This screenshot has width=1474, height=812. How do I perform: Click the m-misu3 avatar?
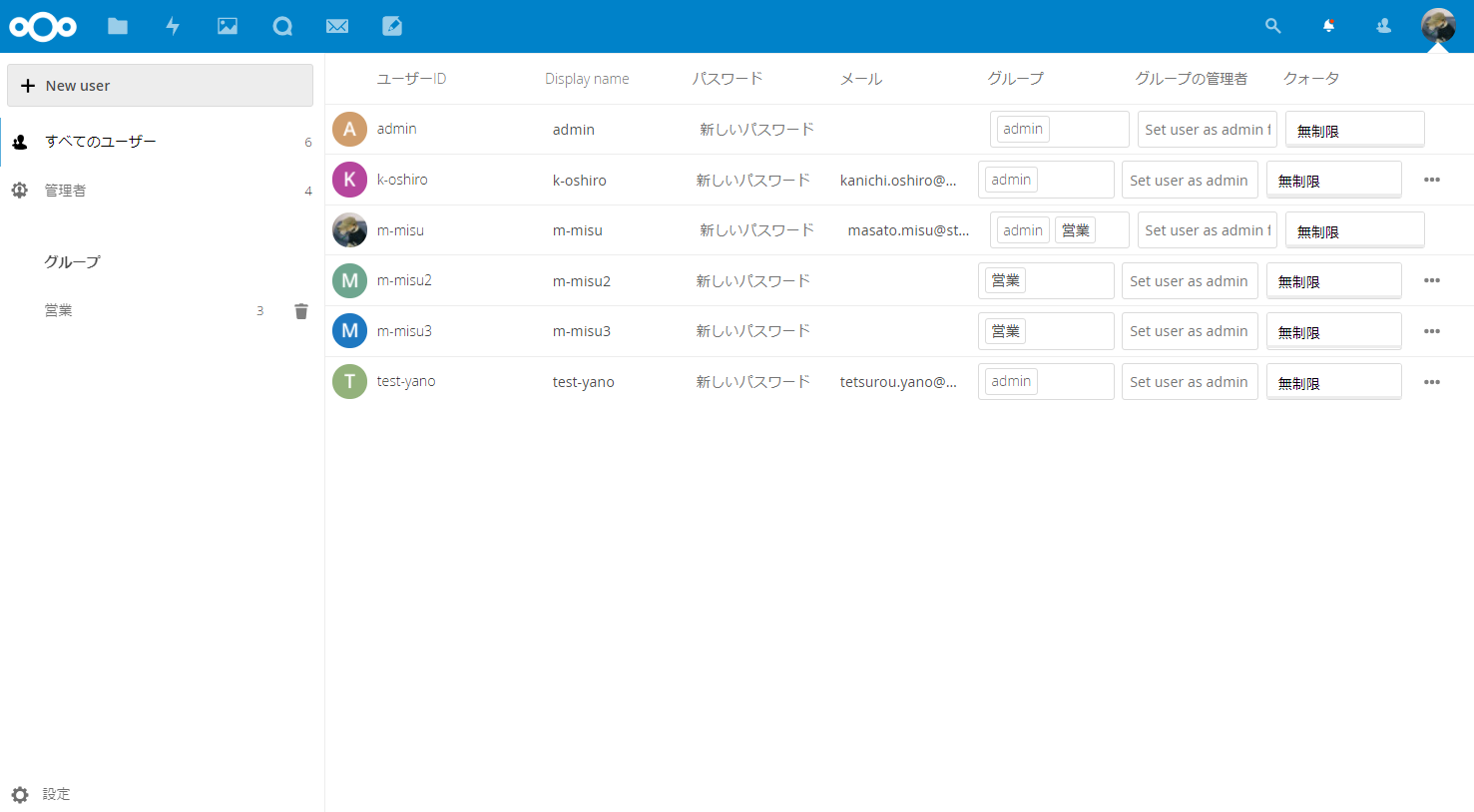349,330
